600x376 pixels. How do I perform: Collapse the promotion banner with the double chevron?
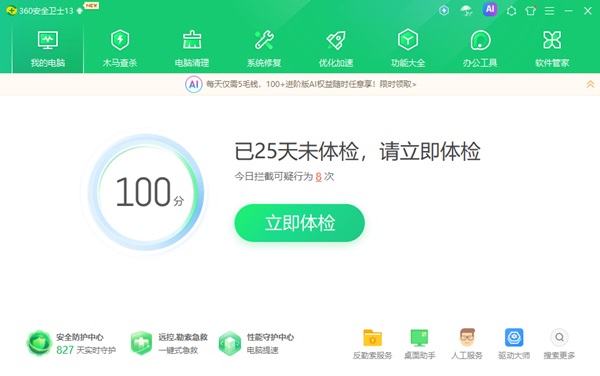590,84
